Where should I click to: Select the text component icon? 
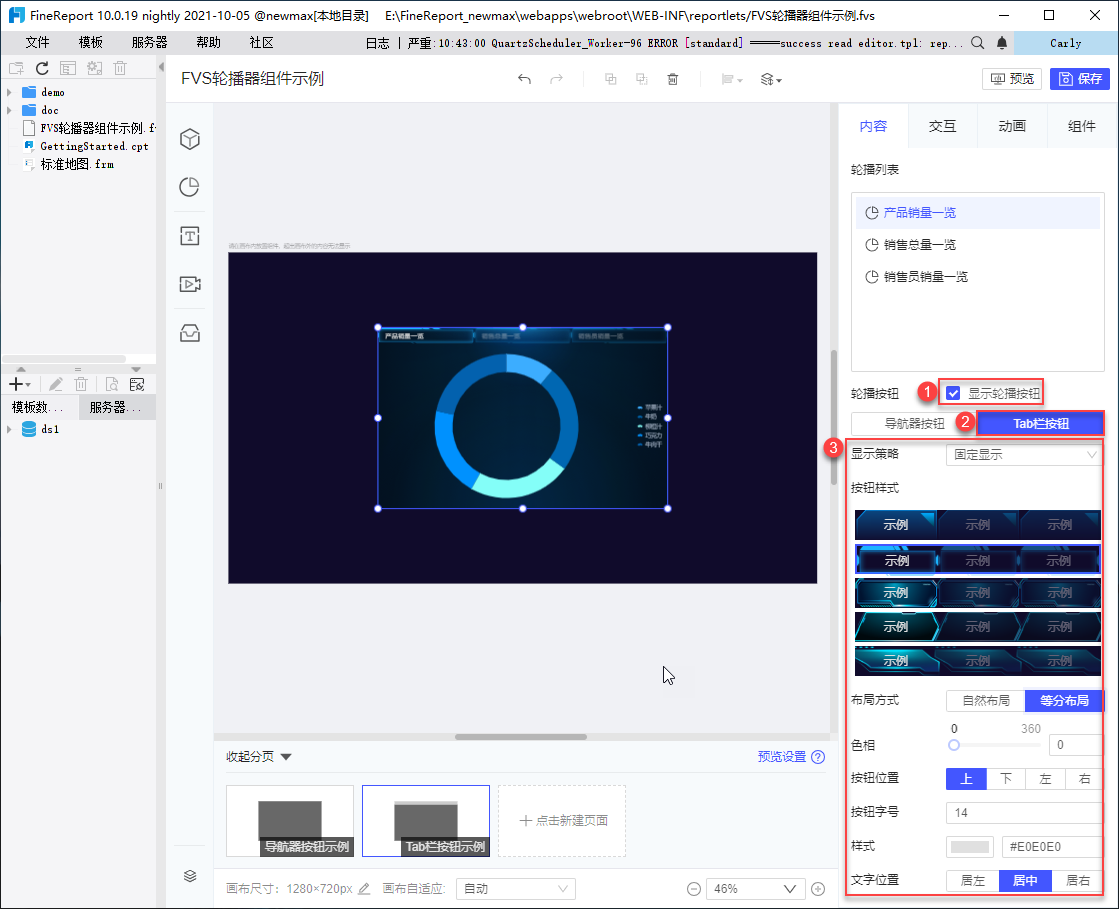(x=189, y=236)
